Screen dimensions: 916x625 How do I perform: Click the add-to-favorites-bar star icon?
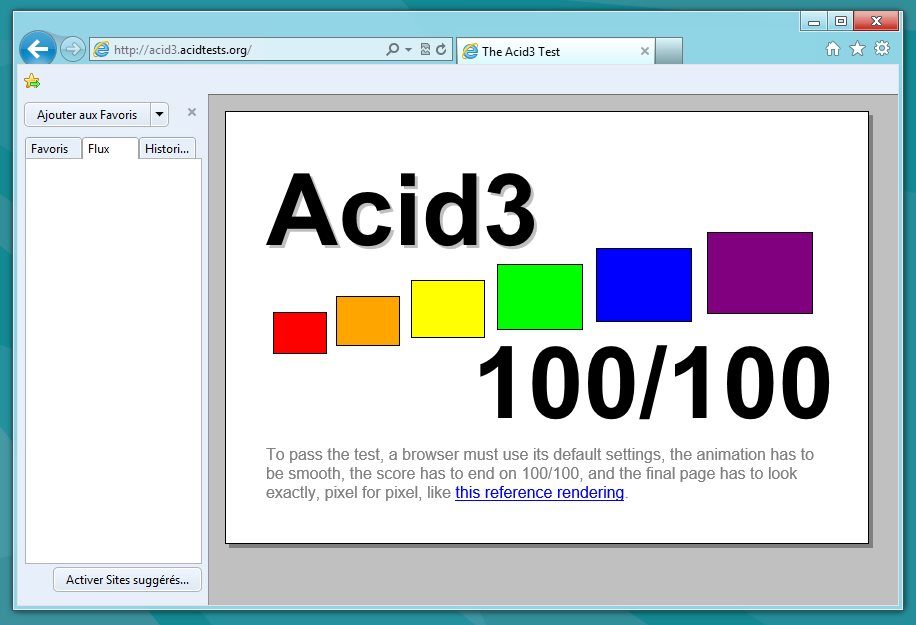click(32, 81)
